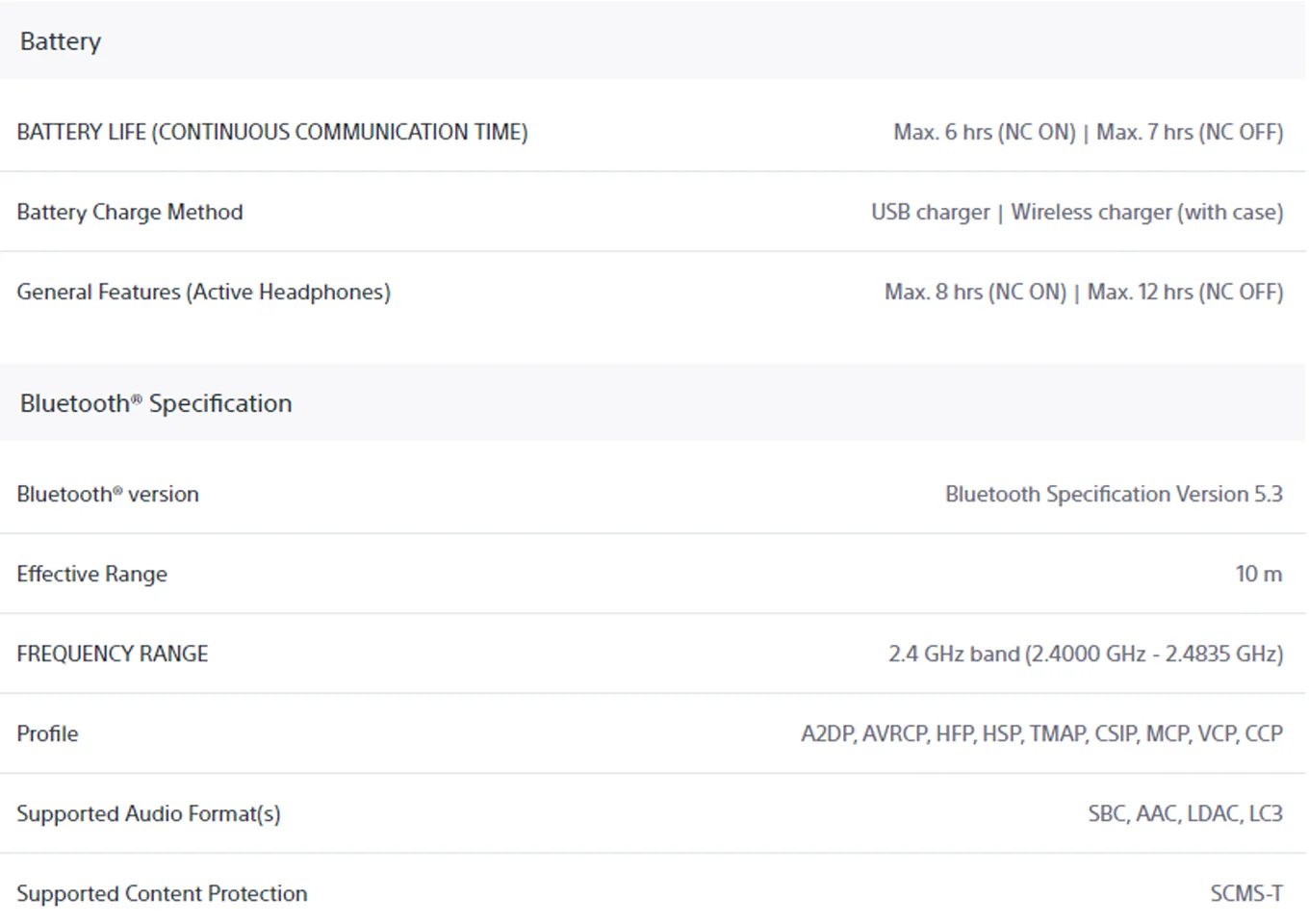Image resolution: width=1309 pixels, height=924 pixels.
Task: Select Supported Content Protection label
Action: [163, 893]
